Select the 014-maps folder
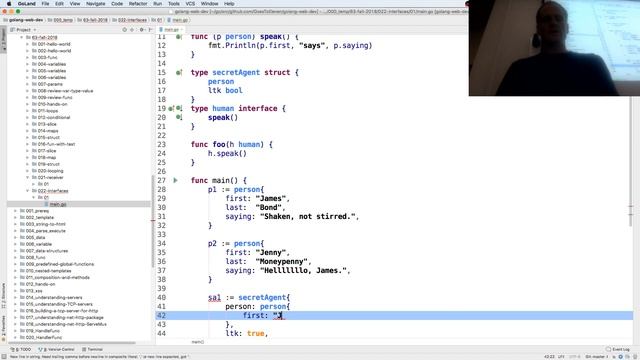 coord(48,131)
